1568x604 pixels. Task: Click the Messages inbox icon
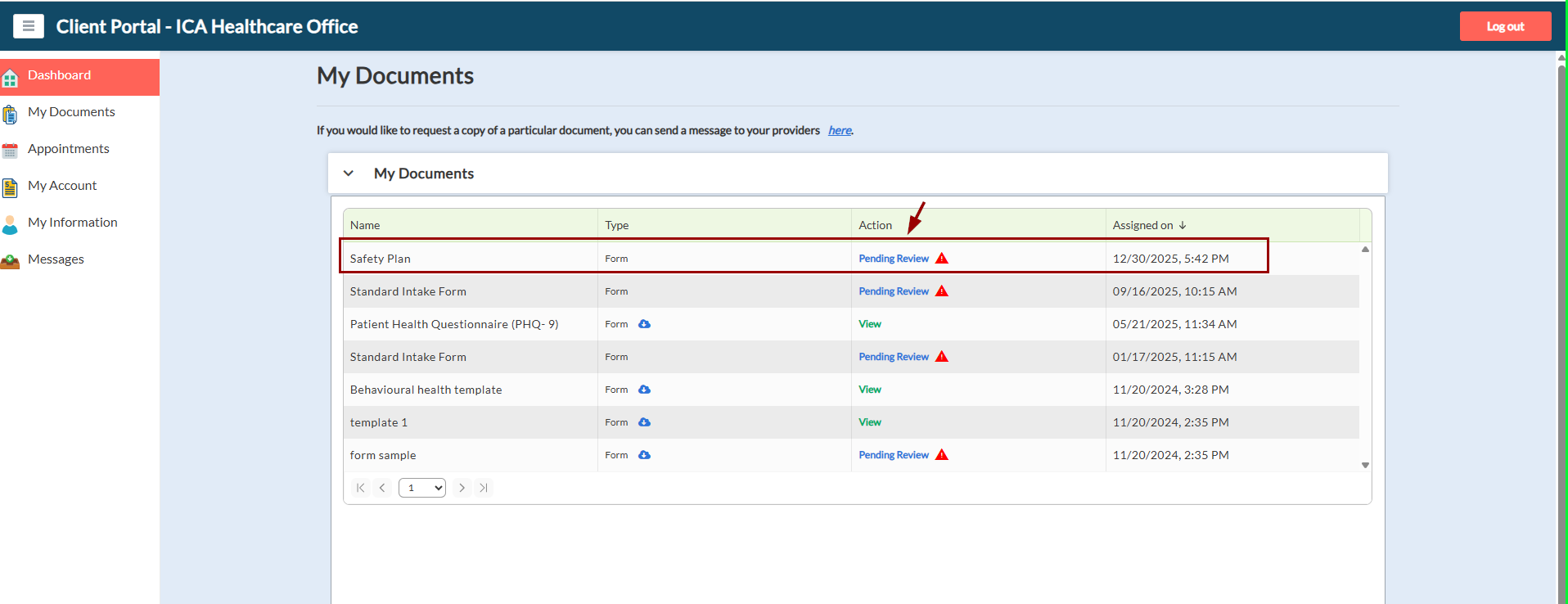pos(10,261)
